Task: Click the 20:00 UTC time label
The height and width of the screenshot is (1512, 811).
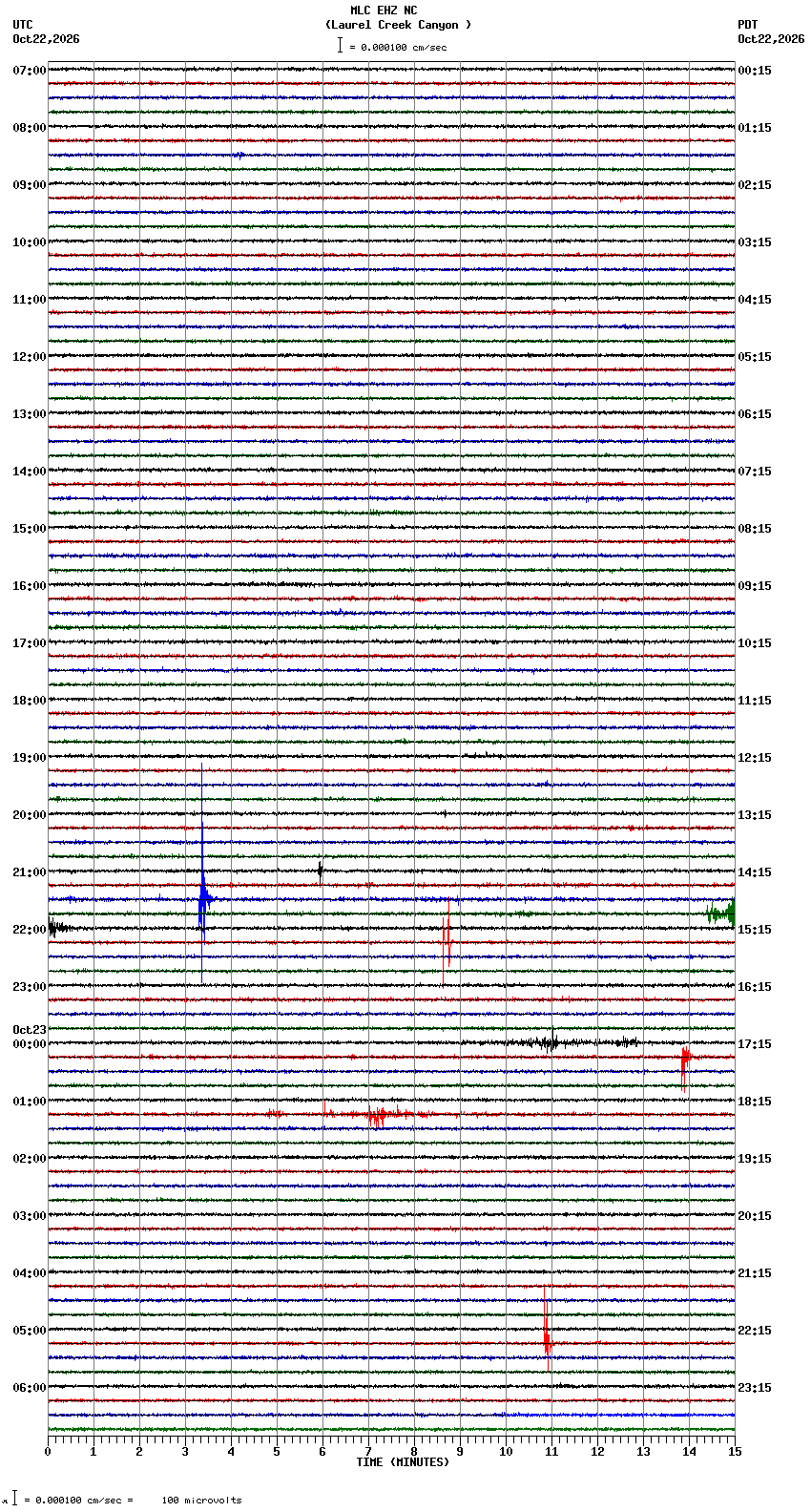Action: point(30,815)
